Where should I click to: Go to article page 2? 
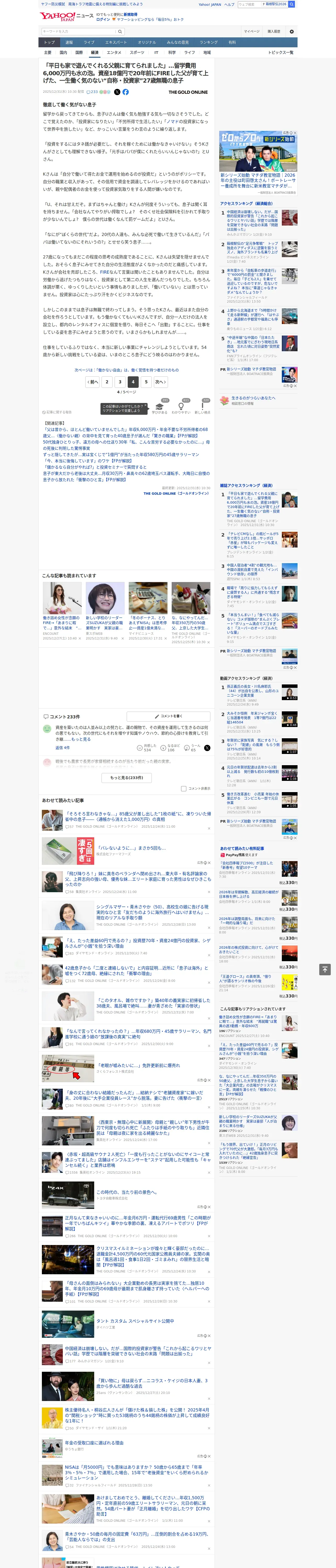click(107, 382)
